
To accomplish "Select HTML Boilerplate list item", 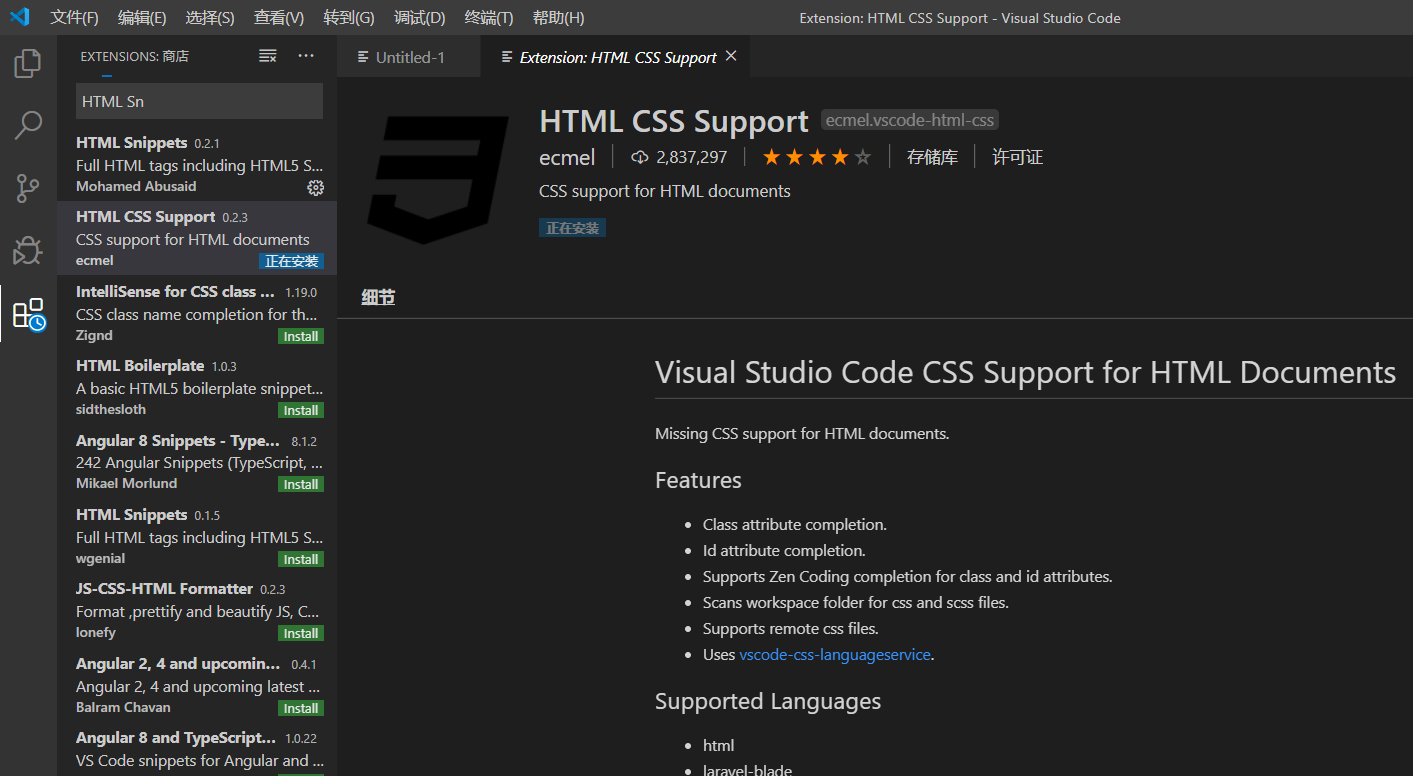I will (197, 387).
